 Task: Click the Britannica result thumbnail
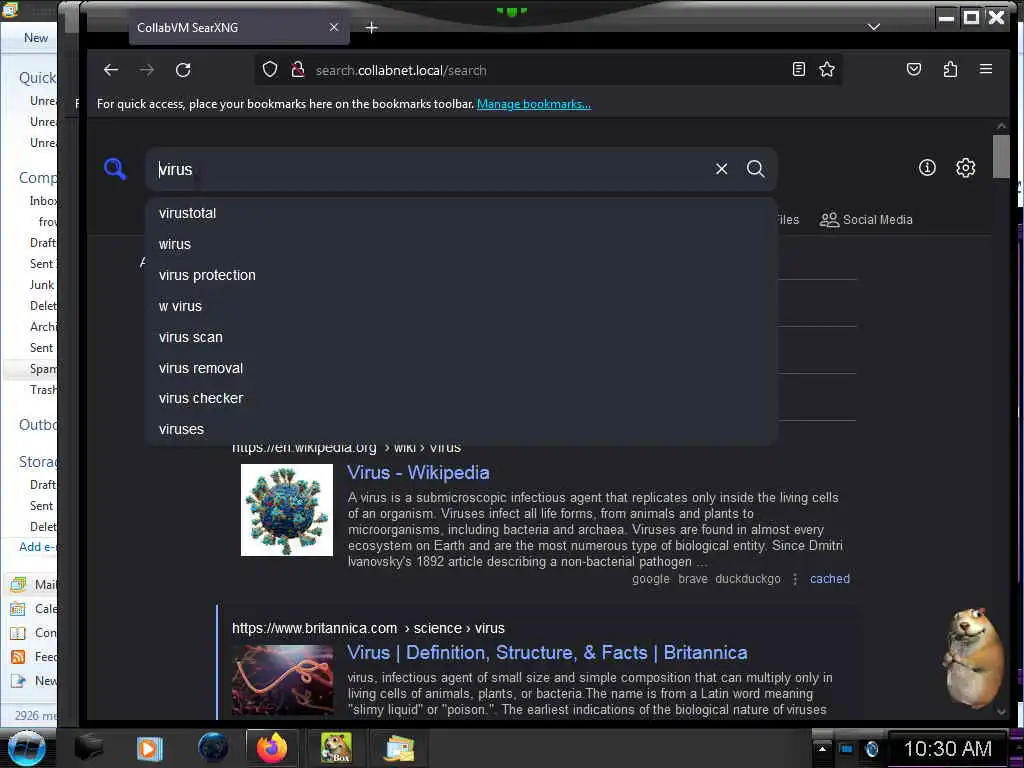pyautogui.click(x=282, y=680)
